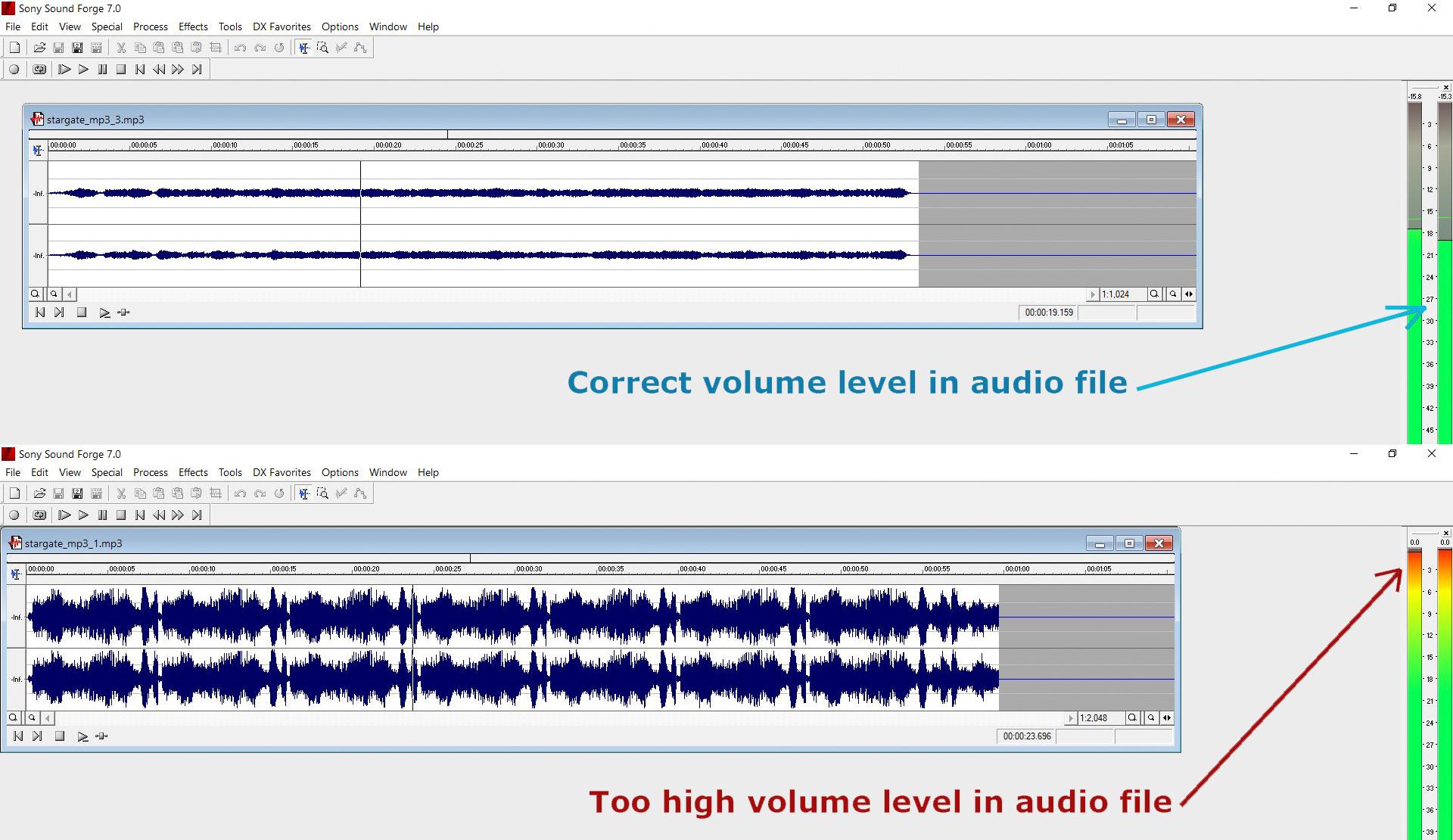Viewport: 1453px width, 840px height.
Task: Open edit tool selector in stargate_mp3_1.mp3 window
Action: pos(15,574)
